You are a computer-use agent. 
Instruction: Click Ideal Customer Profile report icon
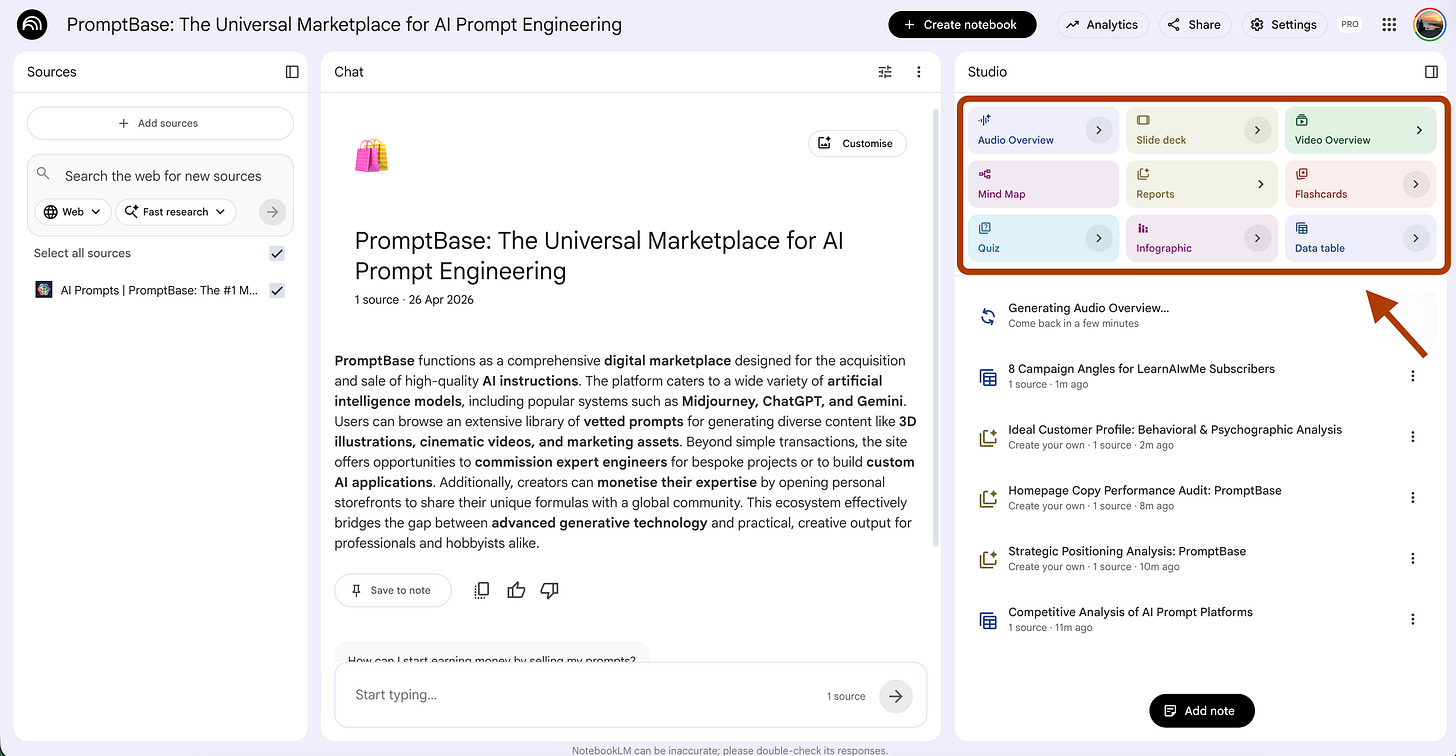click(988, 437)
